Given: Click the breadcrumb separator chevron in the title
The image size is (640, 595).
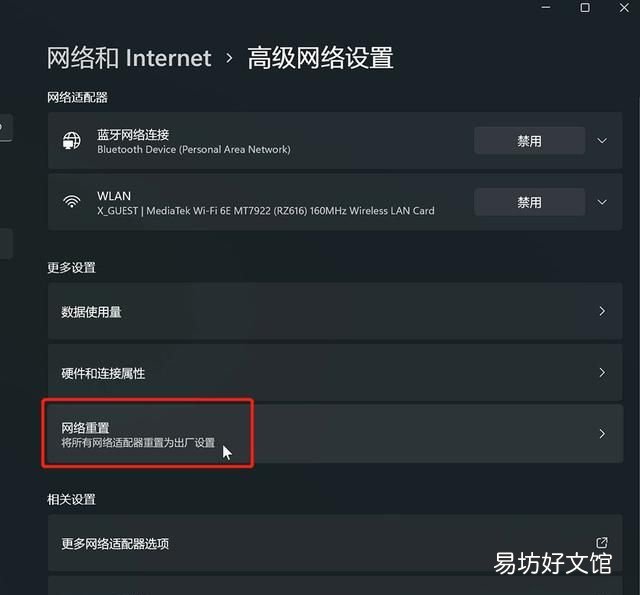Looking at the screenshot, I should (x=229, y=58).
